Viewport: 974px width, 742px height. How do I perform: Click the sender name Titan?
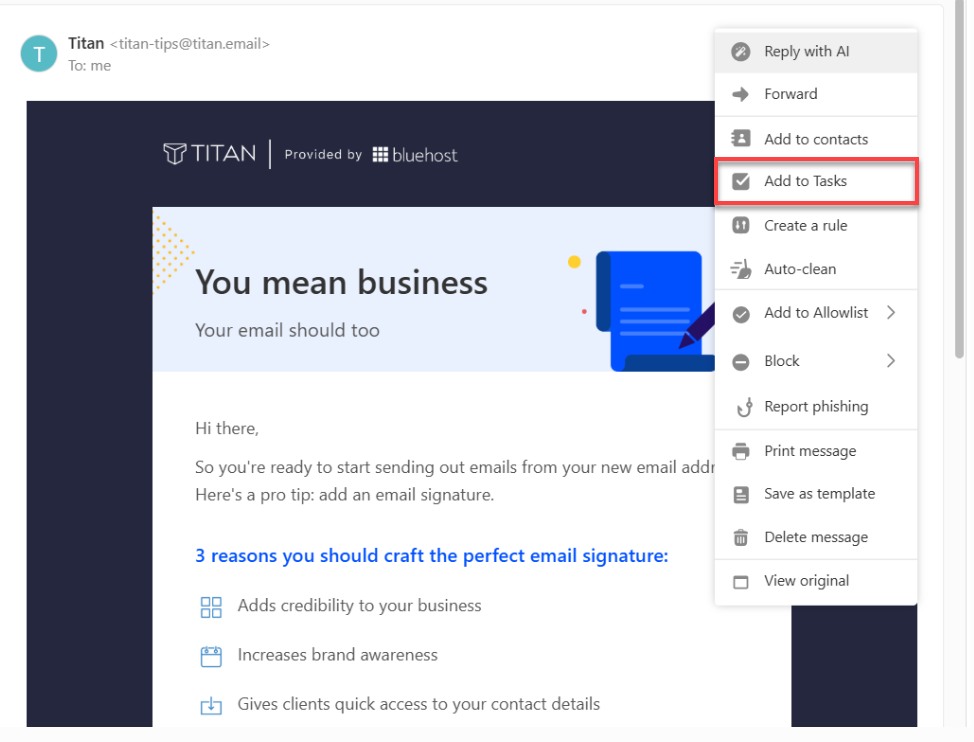click(x=86, y=43)
